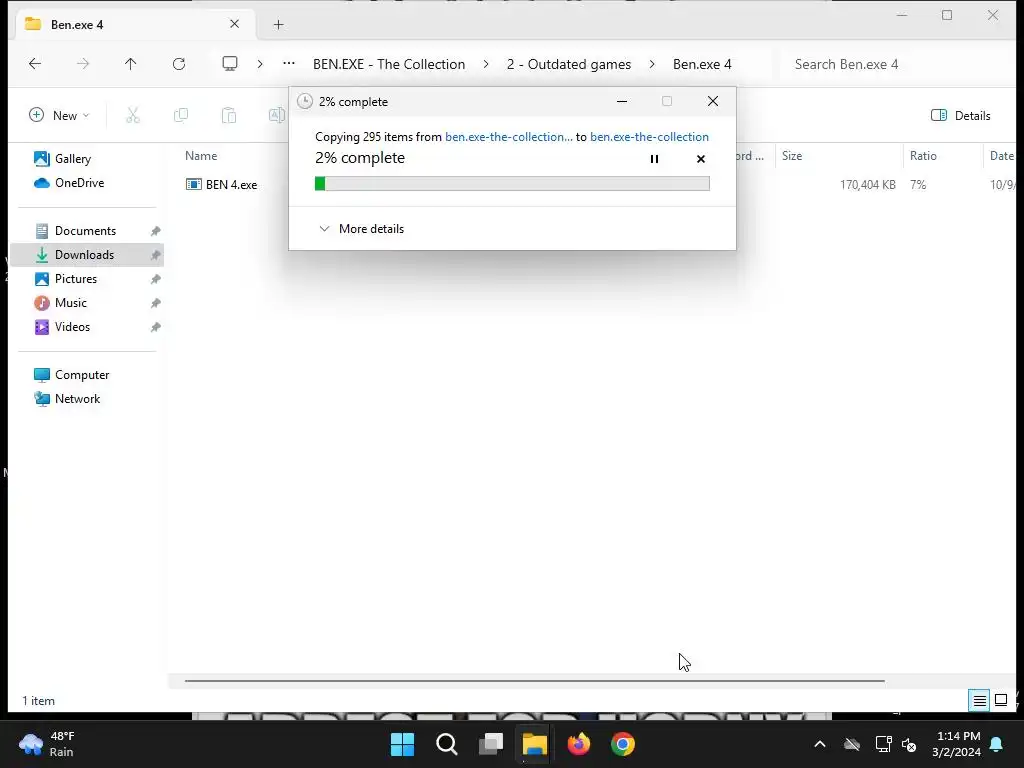
Task: Click breadcrumb BEN.EXE - The Collection
Action: (389, 64)
